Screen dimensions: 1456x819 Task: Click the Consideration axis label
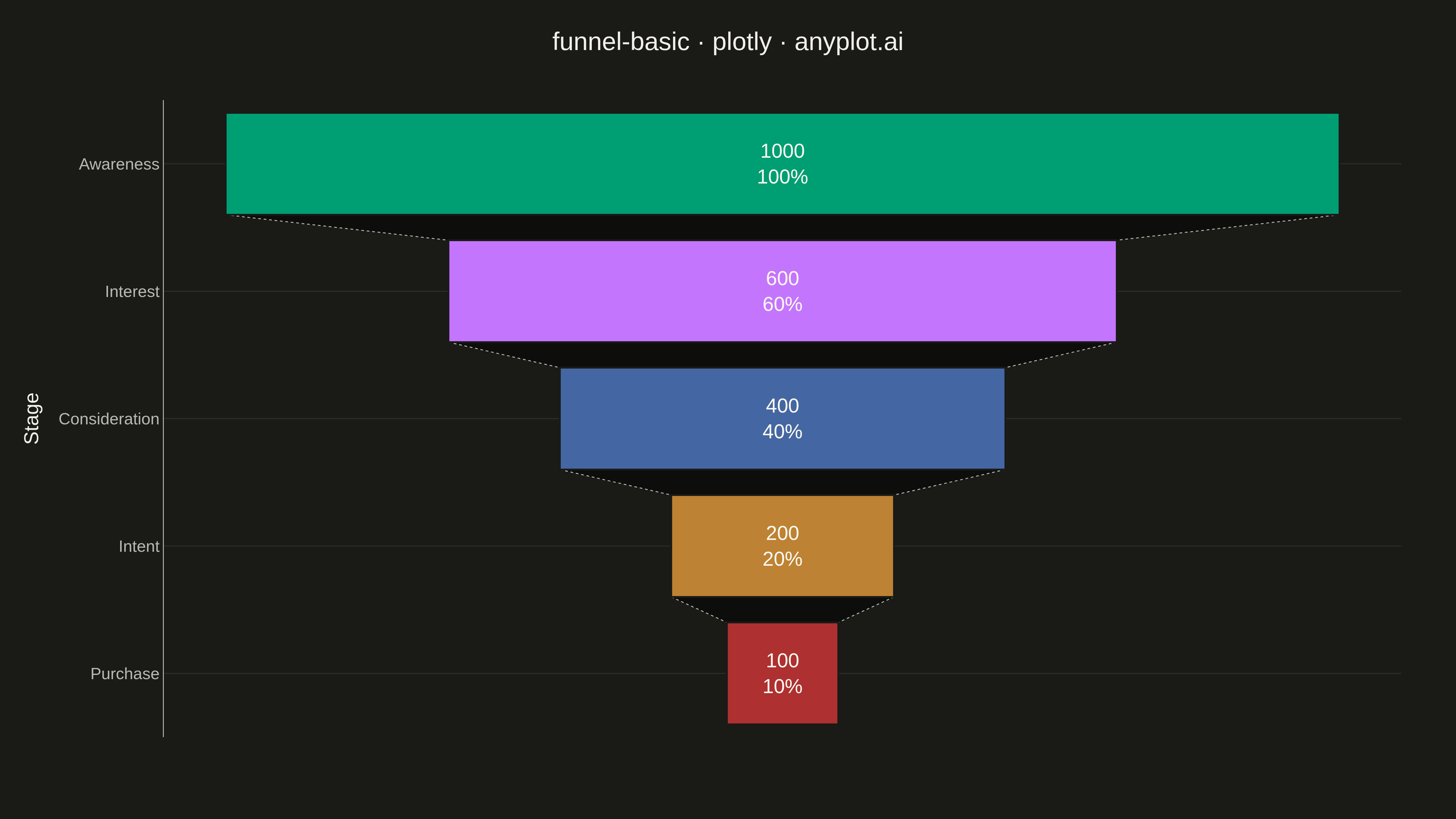click(x=109, y=419)
